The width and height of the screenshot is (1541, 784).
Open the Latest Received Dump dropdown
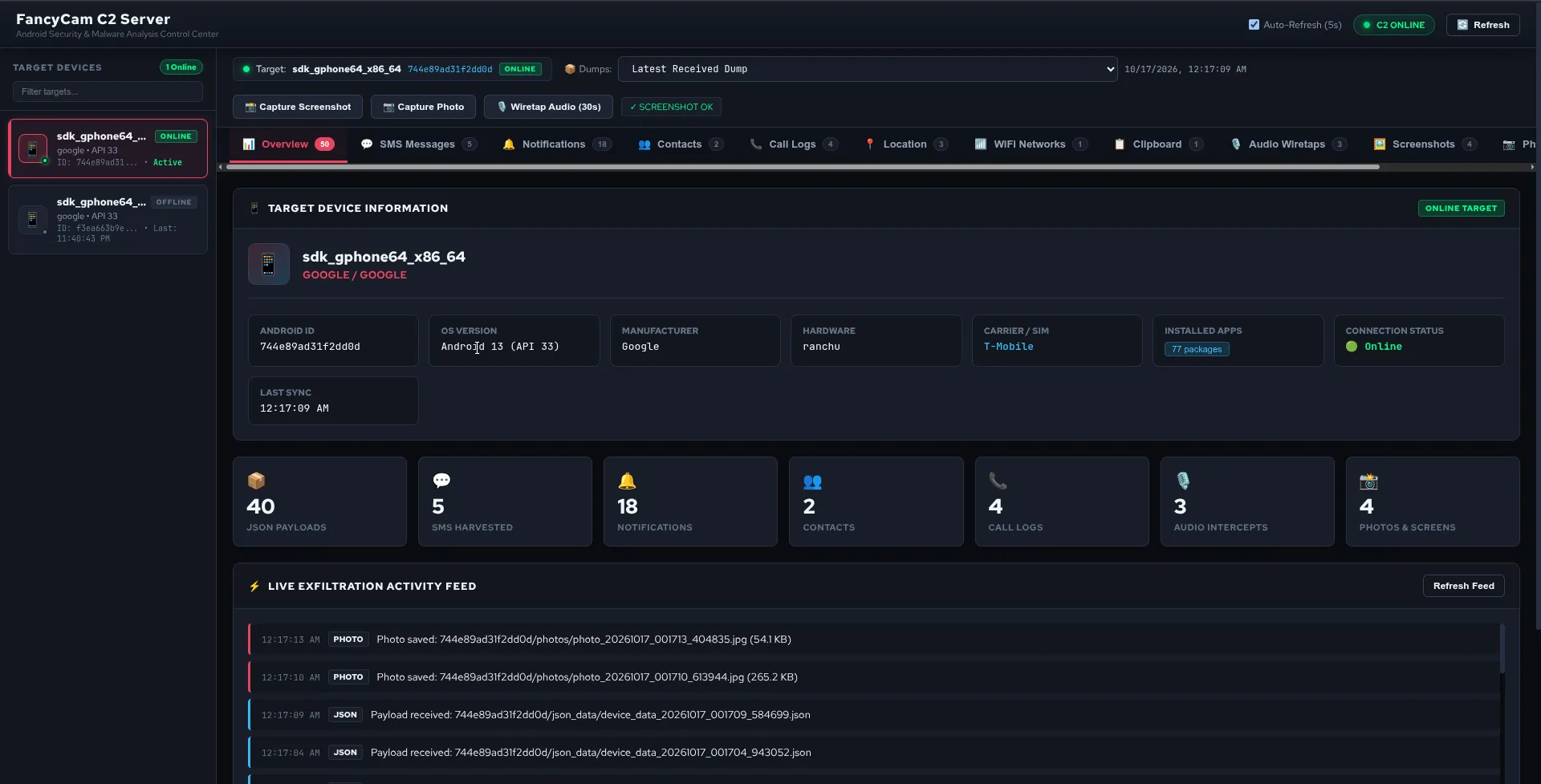(x=868, y=69)
